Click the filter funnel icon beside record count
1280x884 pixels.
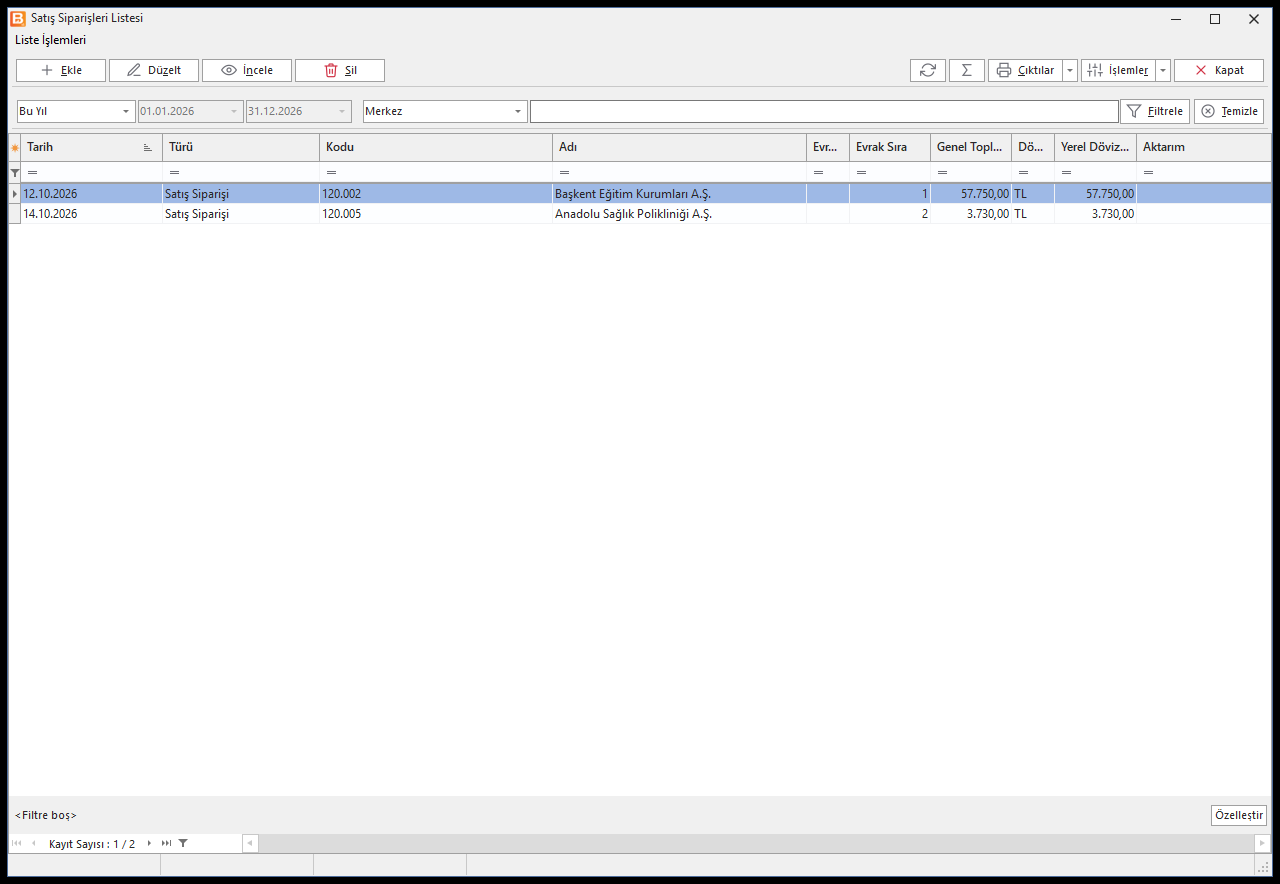183,843
